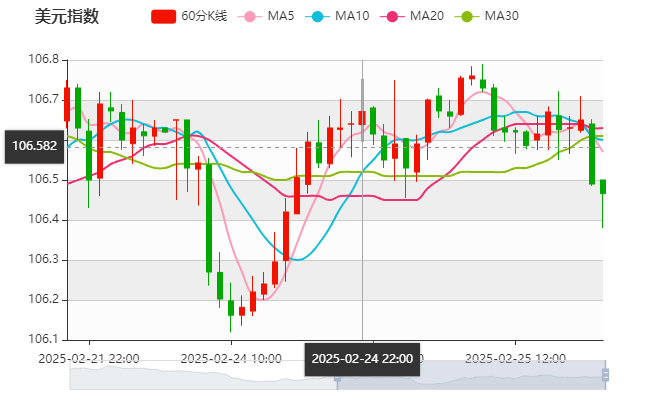Click the 2025-02-24 22:00 crosshair time label
The width and height of the screenshot is (670, 400).
(362, 359)
